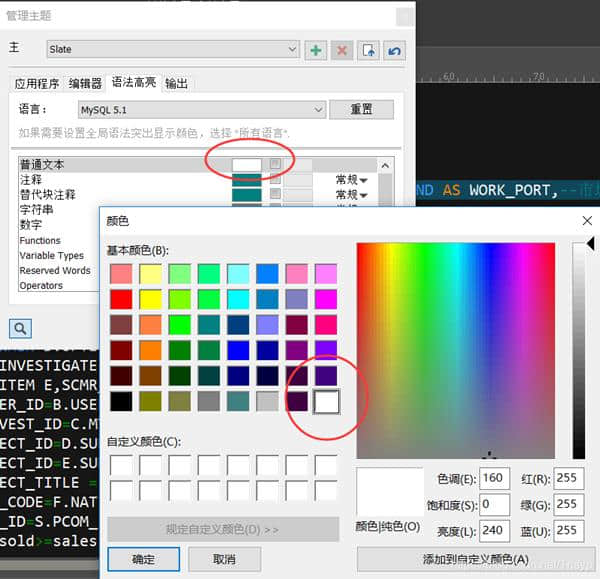Switch to the 输出 tab
Image resolution: width=600 pixels, height=579 pixels.
176,84
